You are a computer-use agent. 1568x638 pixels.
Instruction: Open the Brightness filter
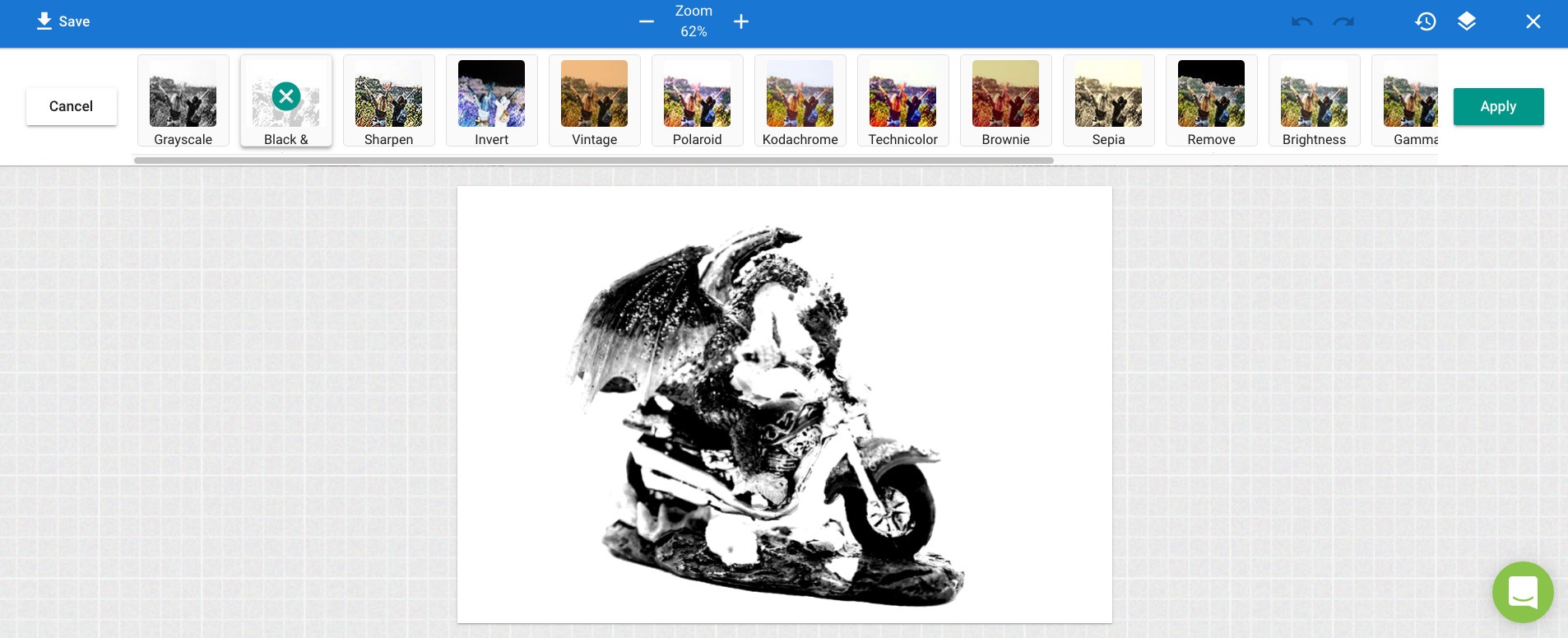pos(1315,101)
